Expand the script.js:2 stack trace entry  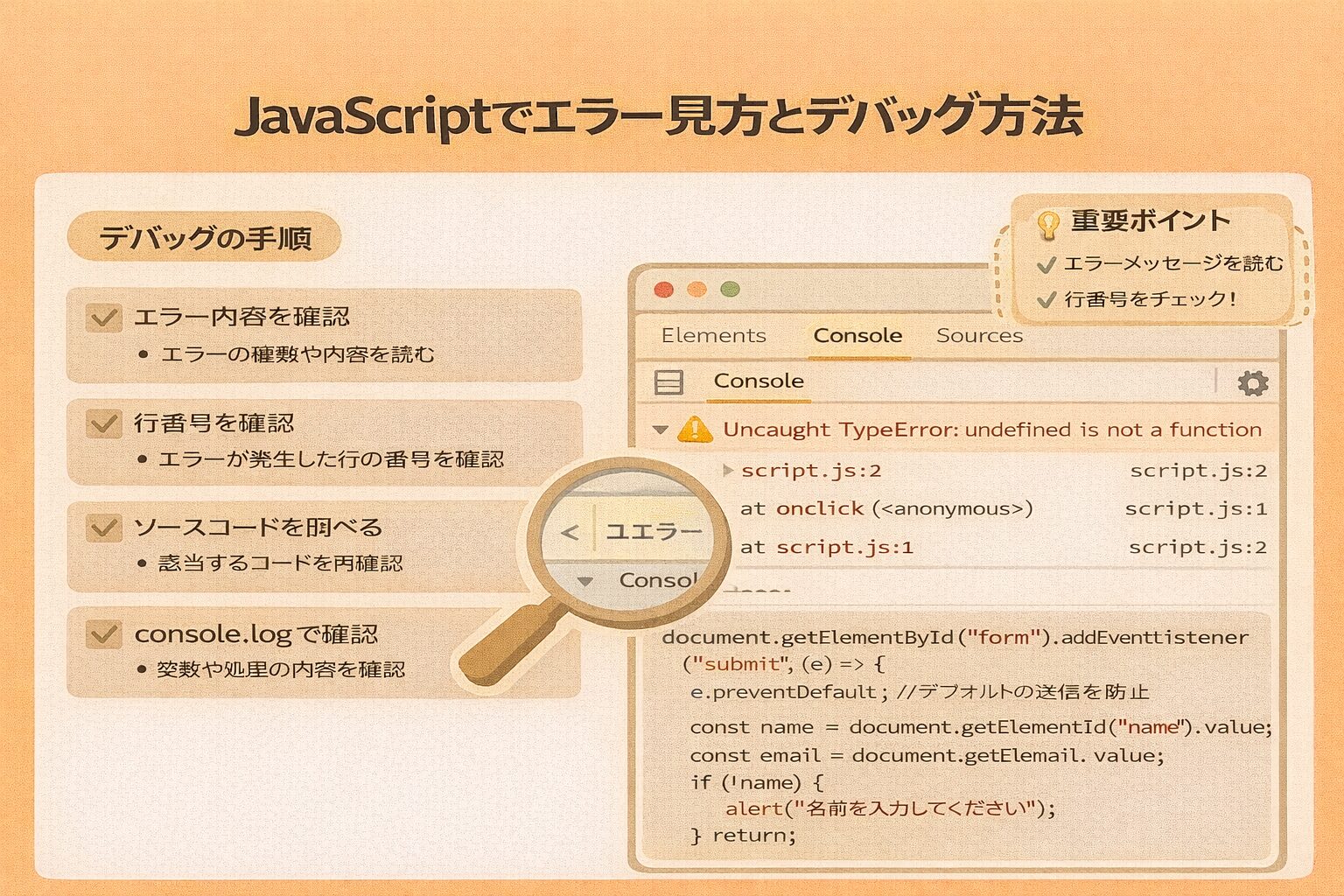tap(728, 471)
